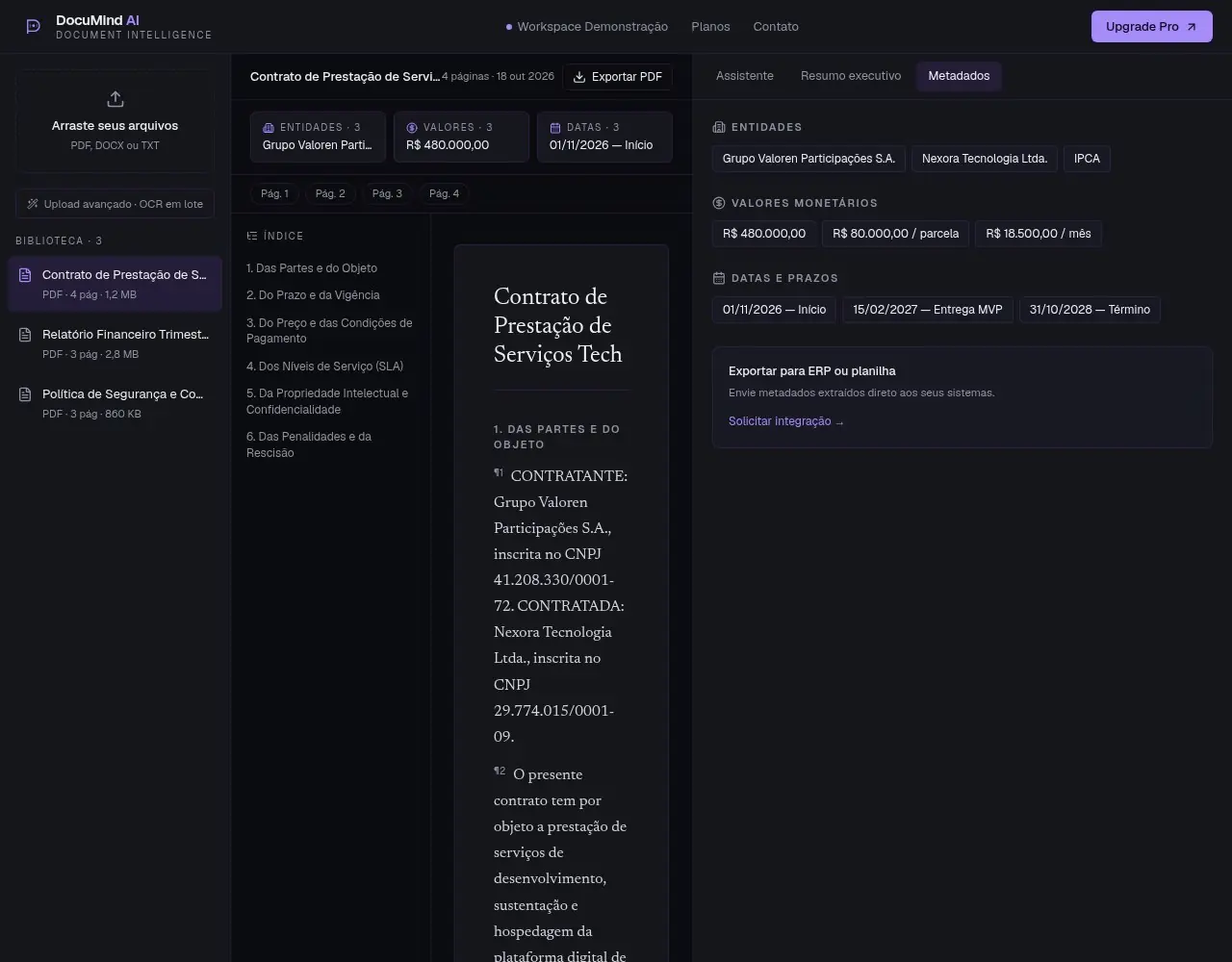This screenshot has height=962, width=1232.
Task: Open index item 1. Das Partes e do Objeto
Action: click(312, 268)
